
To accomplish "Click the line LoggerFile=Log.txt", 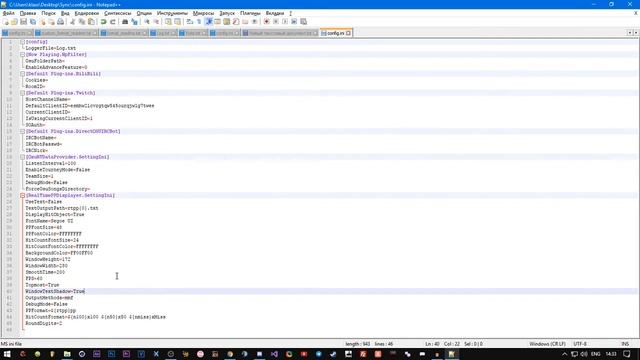I will coord(51,48).
